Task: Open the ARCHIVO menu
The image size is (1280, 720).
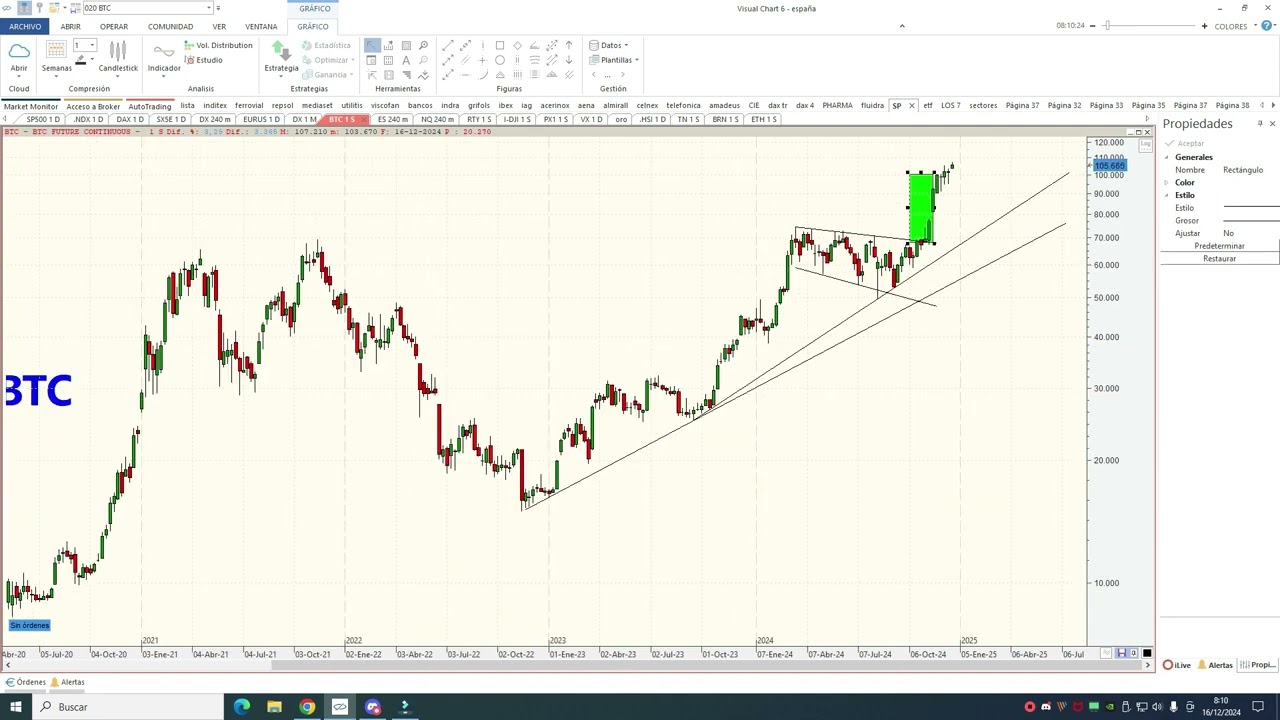Action: [x=25, y=27]
